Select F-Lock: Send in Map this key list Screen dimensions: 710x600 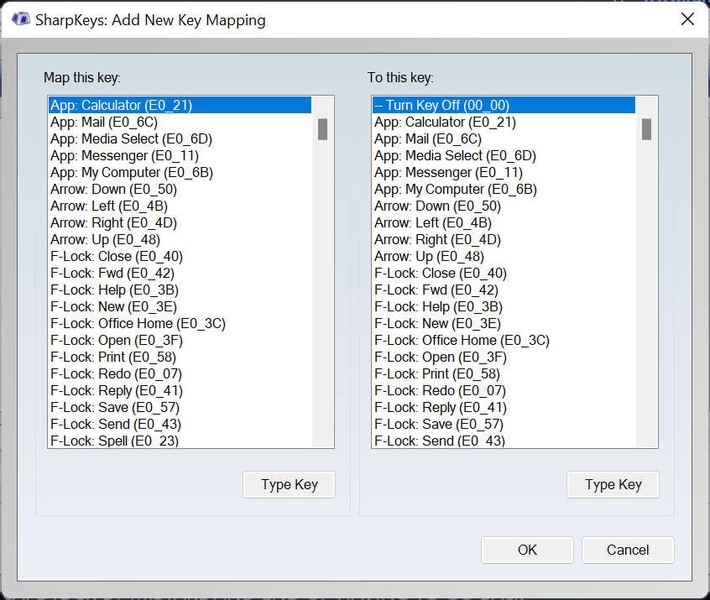[x=180, y=423]
